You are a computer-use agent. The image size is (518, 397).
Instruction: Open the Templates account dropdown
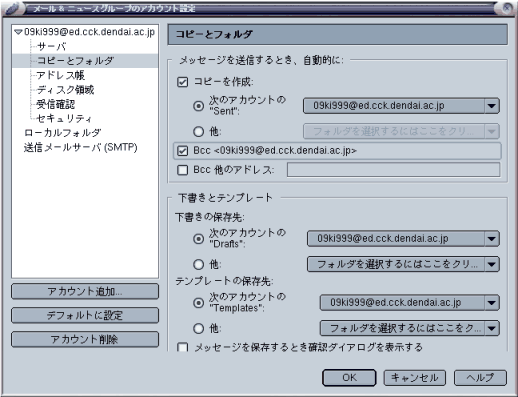pos(410,303)
